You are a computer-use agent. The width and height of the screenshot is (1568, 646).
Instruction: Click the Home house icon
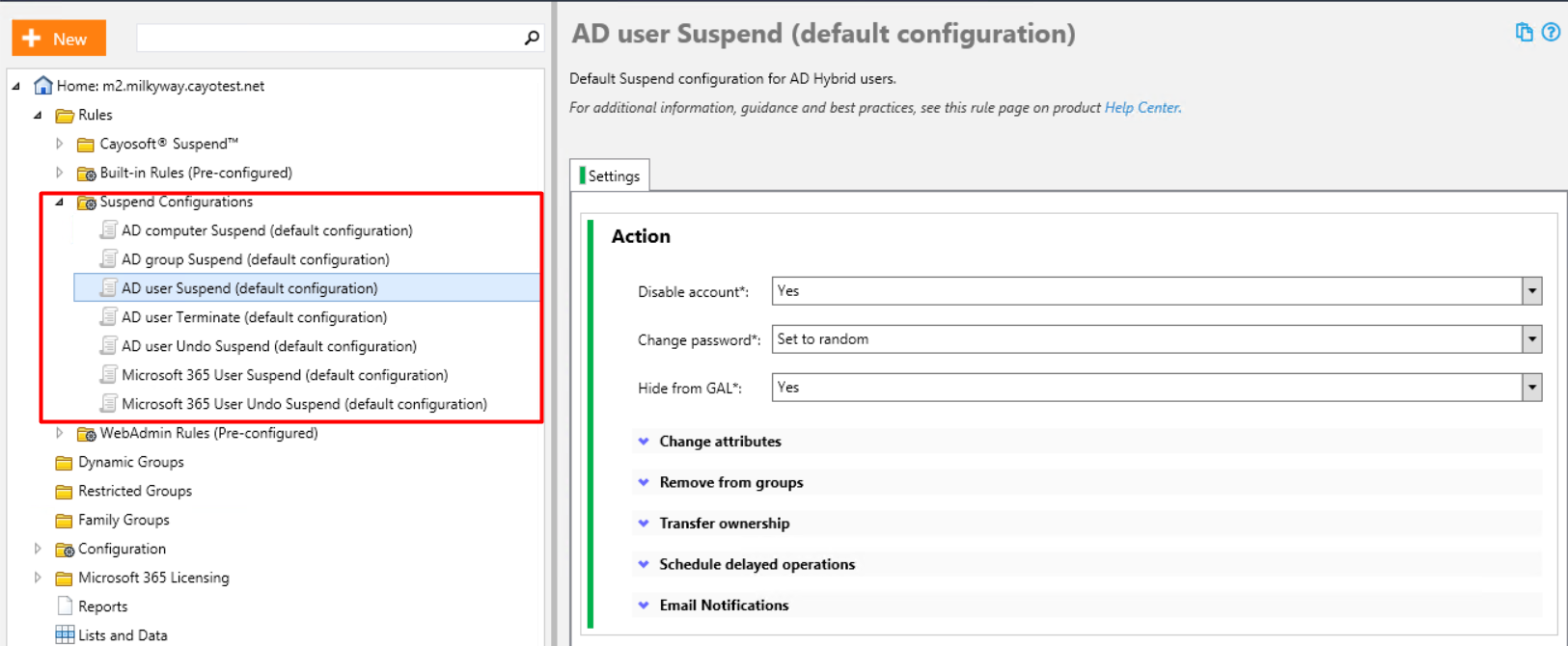click(x=42, y=85)
